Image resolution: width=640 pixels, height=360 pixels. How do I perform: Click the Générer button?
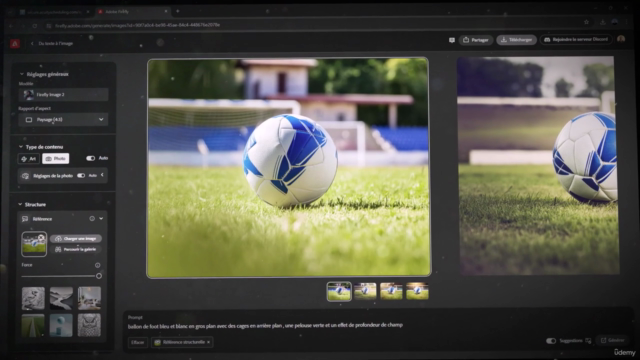(x=612, y=340)
